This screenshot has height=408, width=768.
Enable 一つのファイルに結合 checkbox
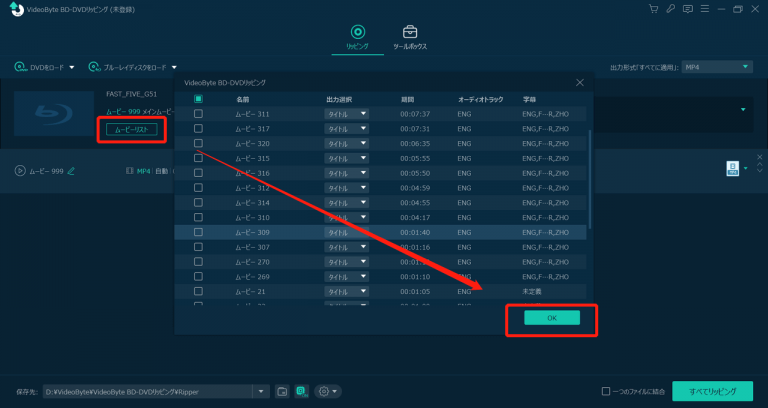606,391
